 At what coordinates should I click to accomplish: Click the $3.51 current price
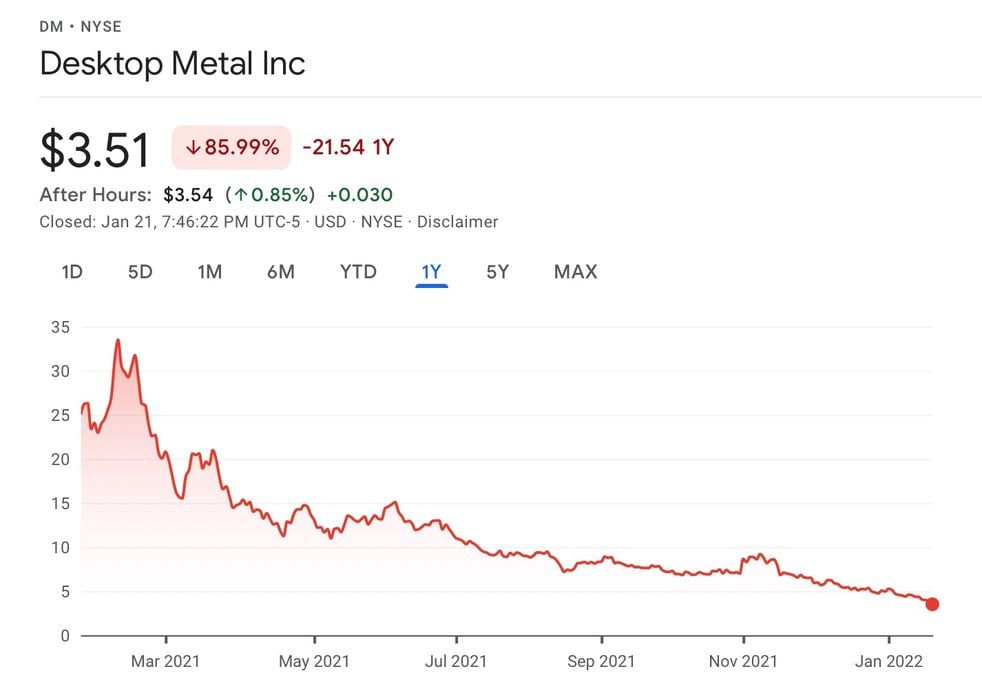pyautogui.click(x=95, y=150)
